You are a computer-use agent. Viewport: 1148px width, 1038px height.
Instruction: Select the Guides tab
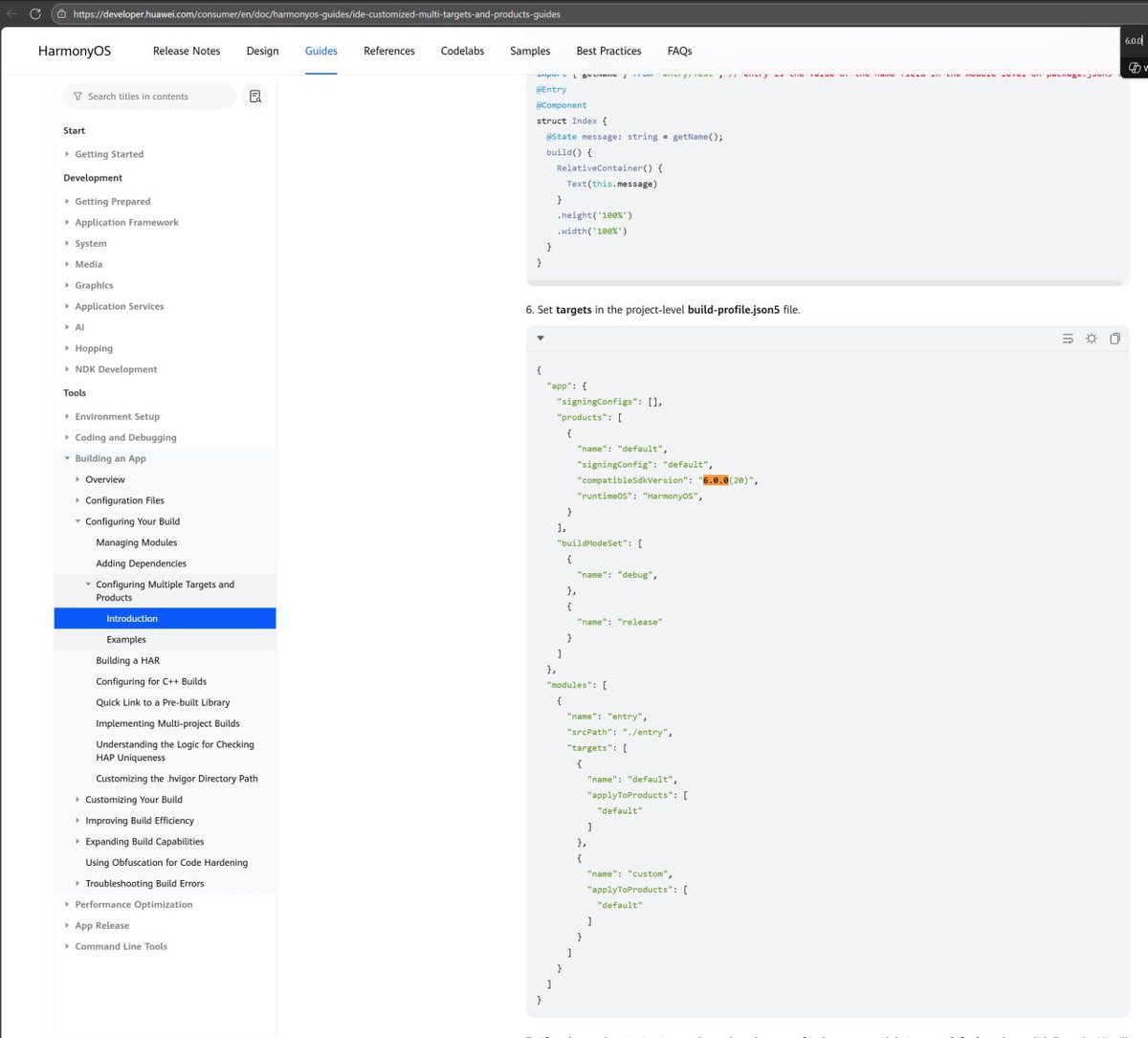pyautogui.click(x=320, y=51)
